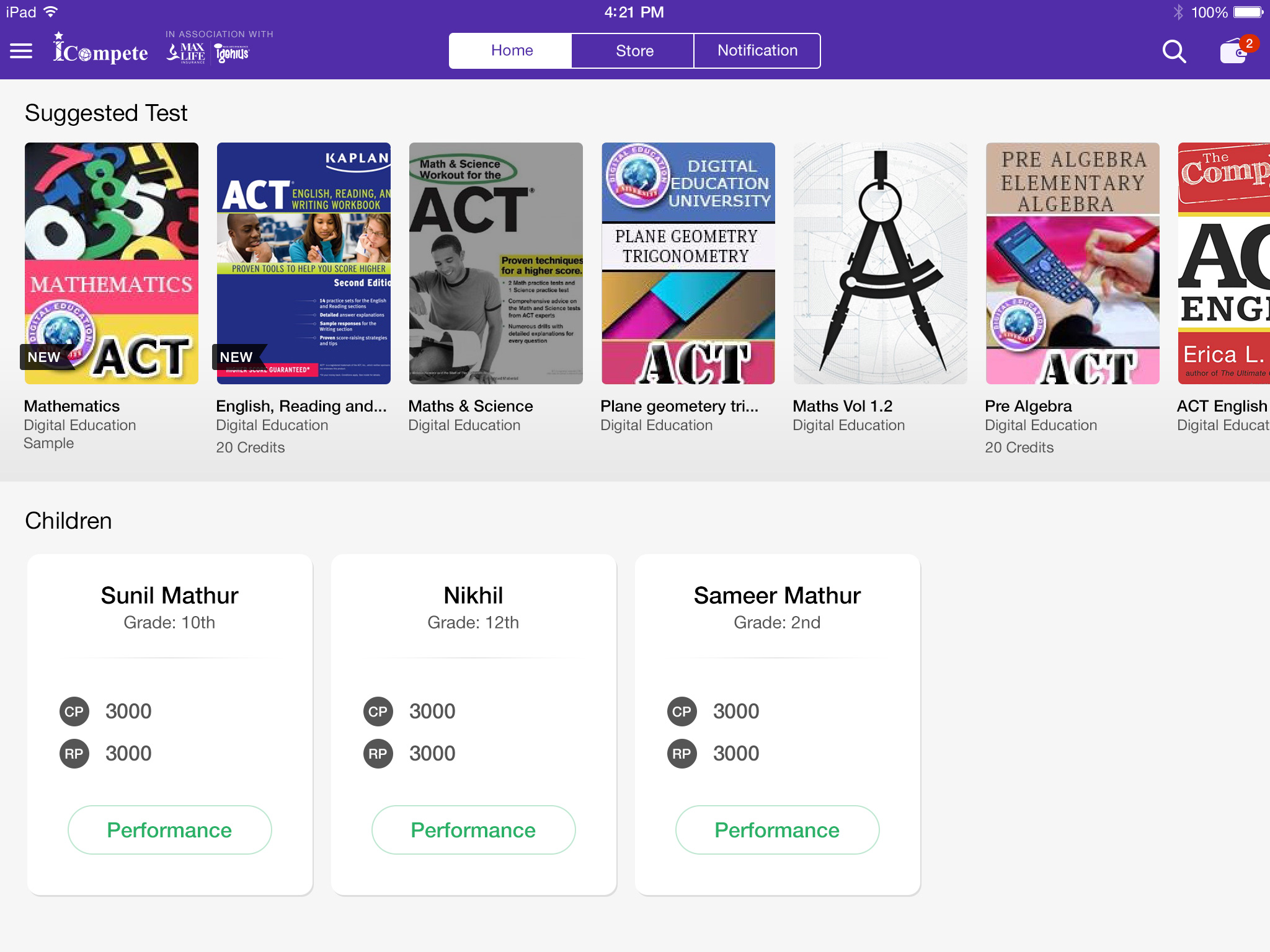Tap the search magnifier icon
This screenshot has width=1270, height=952.
(1174, 51)
